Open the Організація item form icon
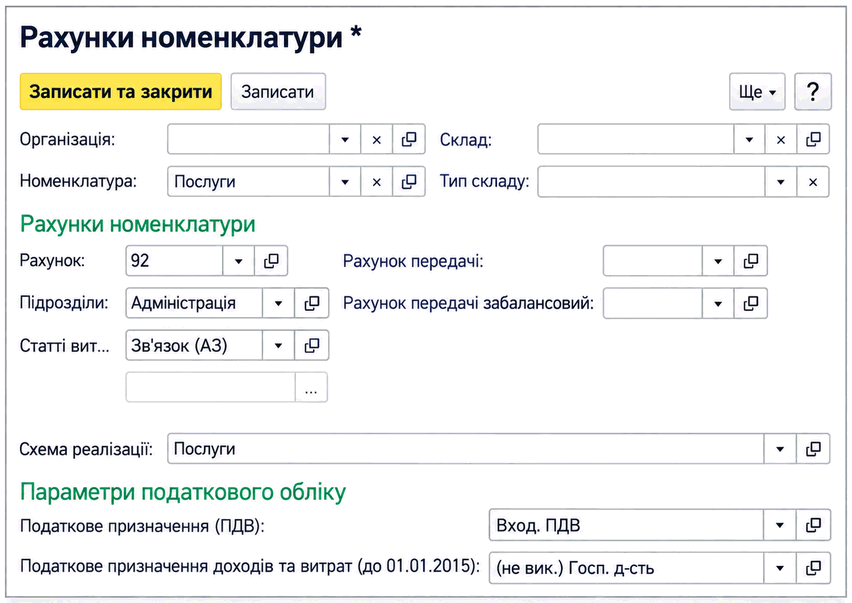The width and height of the screenshot is (852, 603). point(409,140)
